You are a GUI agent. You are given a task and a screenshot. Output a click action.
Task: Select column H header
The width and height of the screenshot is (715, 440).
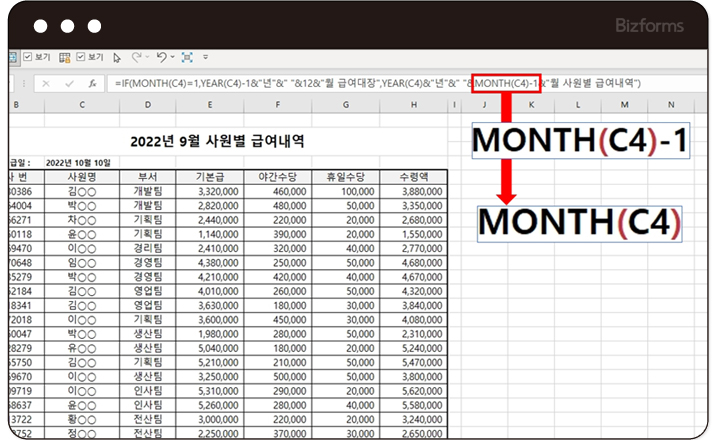click(x=412, y=105)
